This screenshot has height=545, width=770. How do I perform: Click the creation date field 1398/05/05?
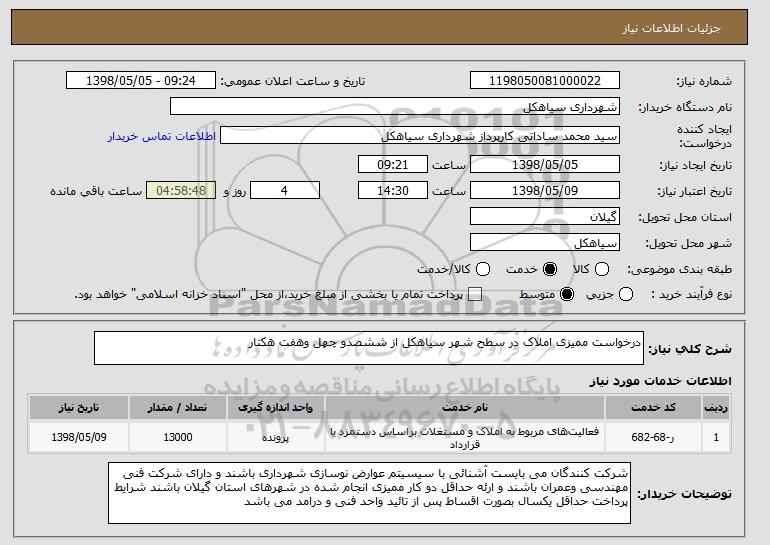pos(545,164)
